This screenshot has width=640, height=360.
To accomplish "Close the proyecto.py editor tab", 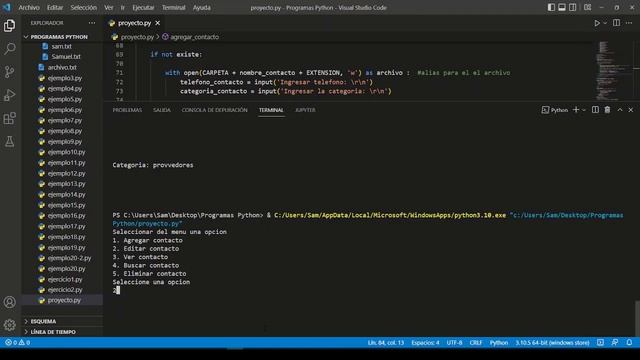I will [158, 23].
